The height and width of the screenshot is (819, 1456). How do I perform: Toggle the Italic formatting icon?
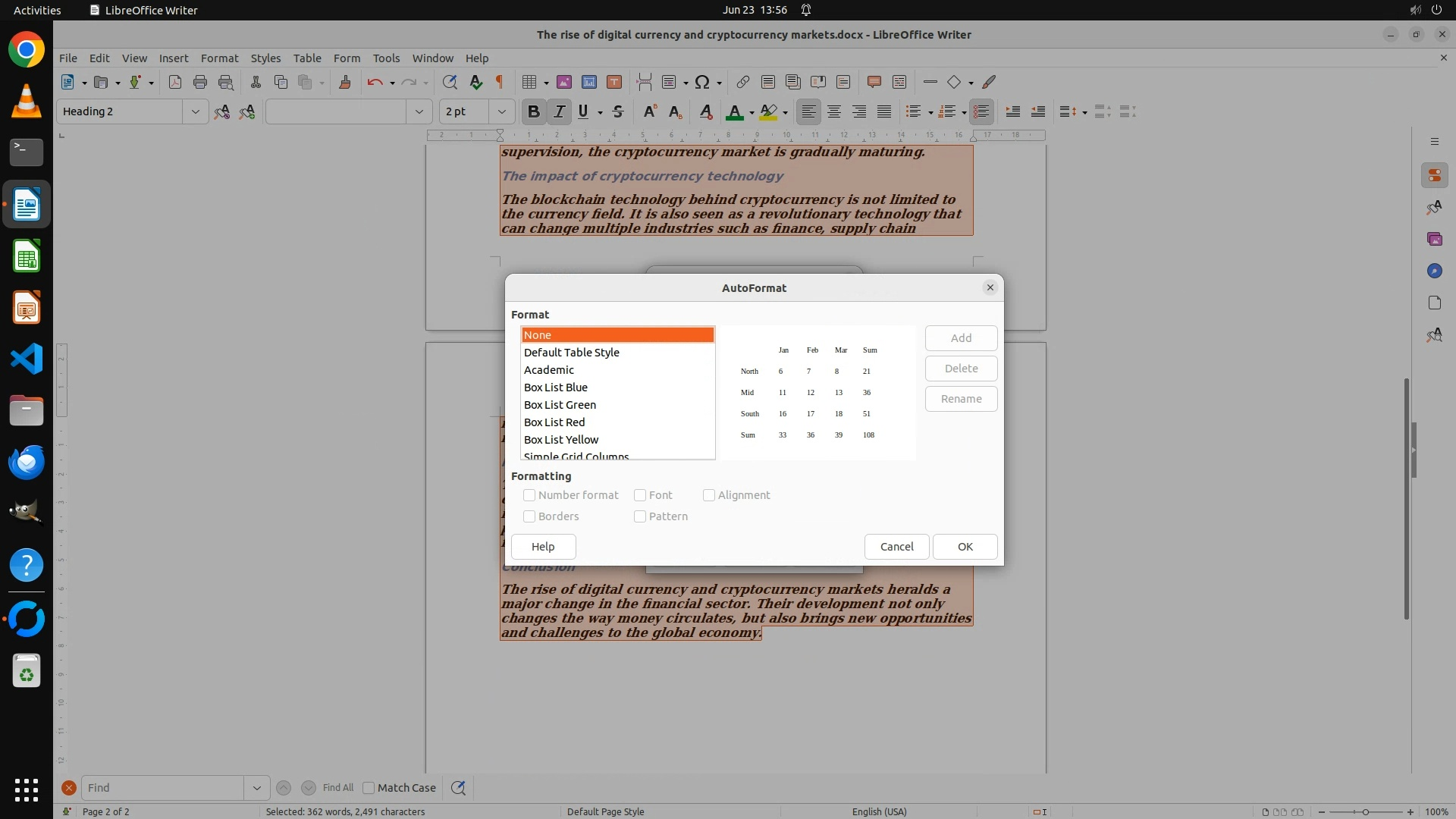(x=559, y=111)
